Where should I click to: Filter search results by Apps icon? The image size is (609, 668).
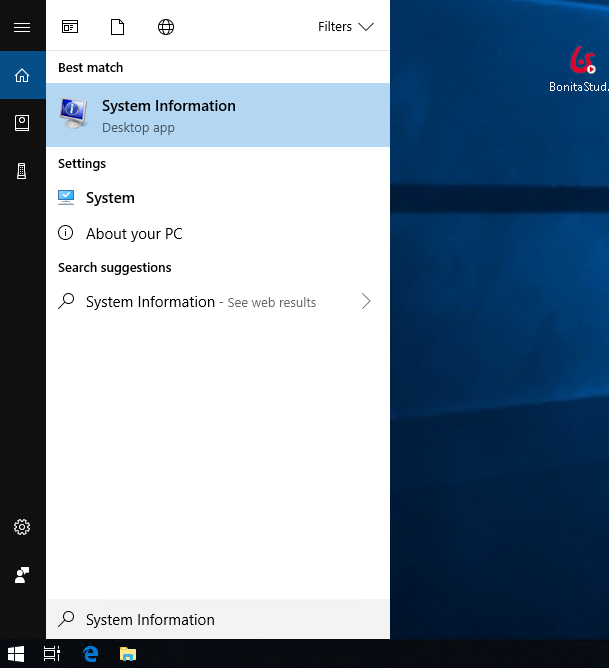coord(70,27)
